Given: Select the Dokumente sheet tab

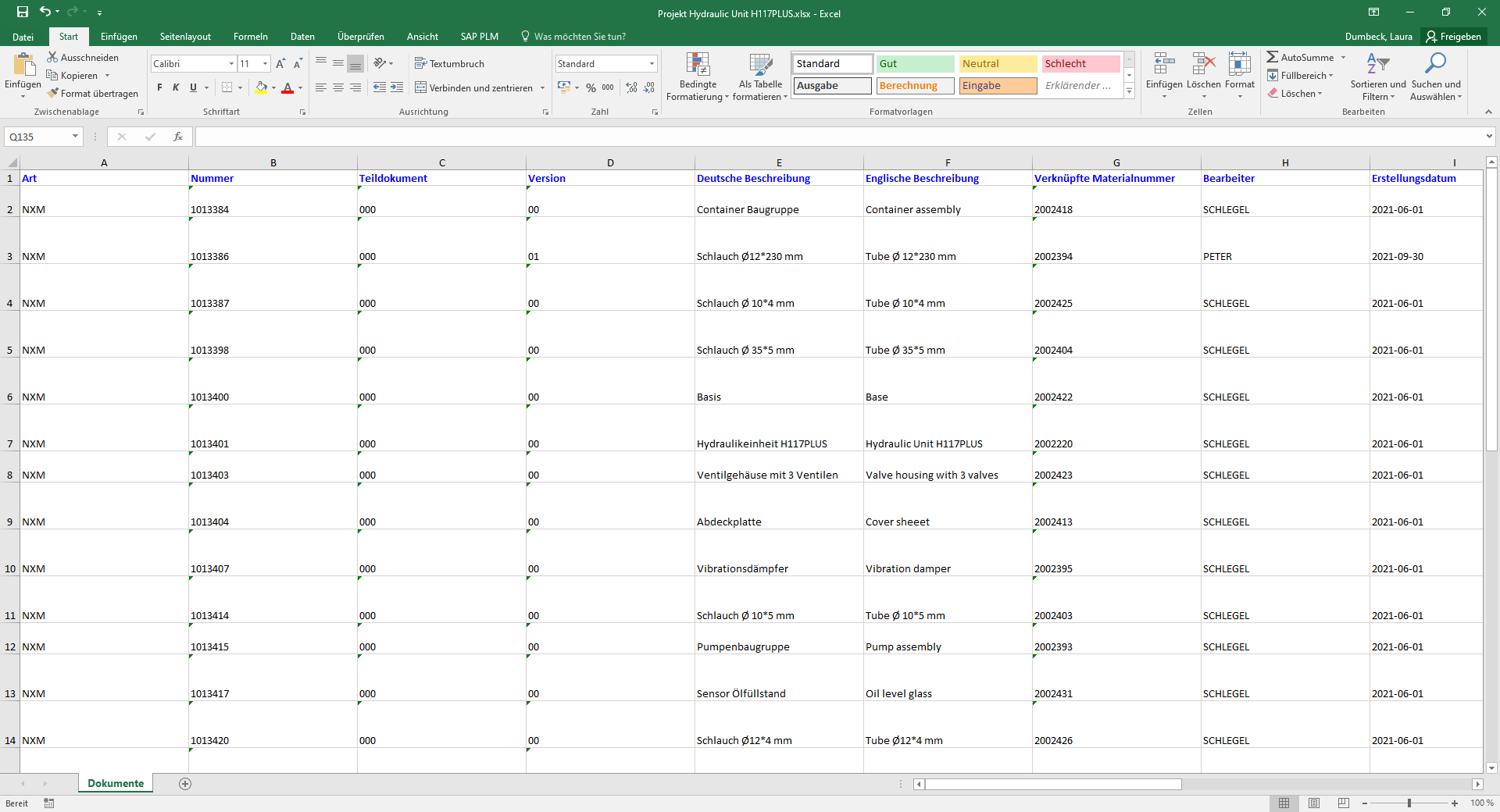Looking at the screenshot, I should tap(116, 784).
